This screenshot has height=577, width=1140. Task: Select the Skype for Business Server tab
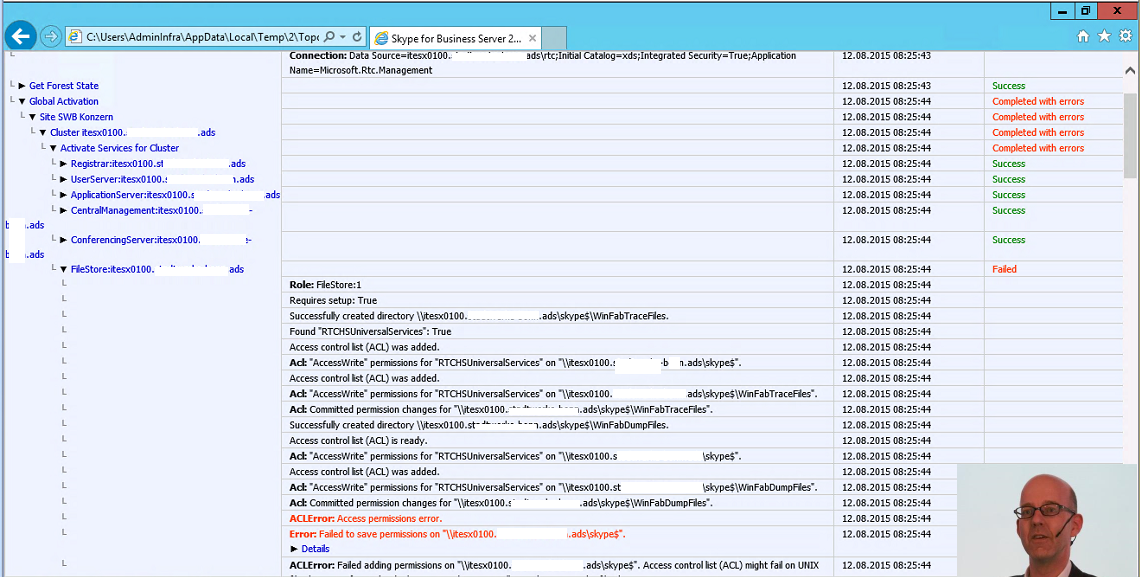point(456,39)
